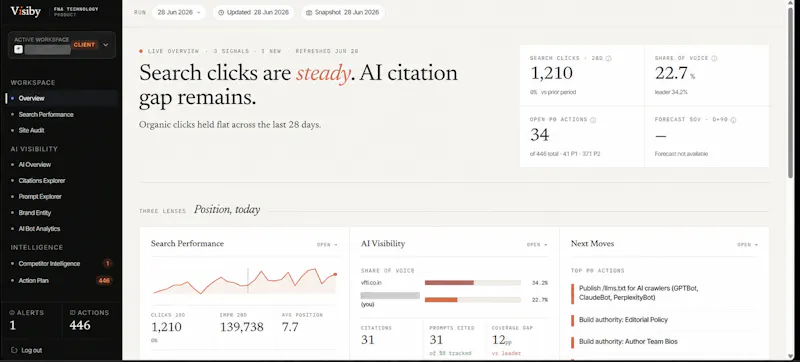Click the page vertical scrollbar
Image resolution: width=800 pixels, height=362 pixels.
790,92
